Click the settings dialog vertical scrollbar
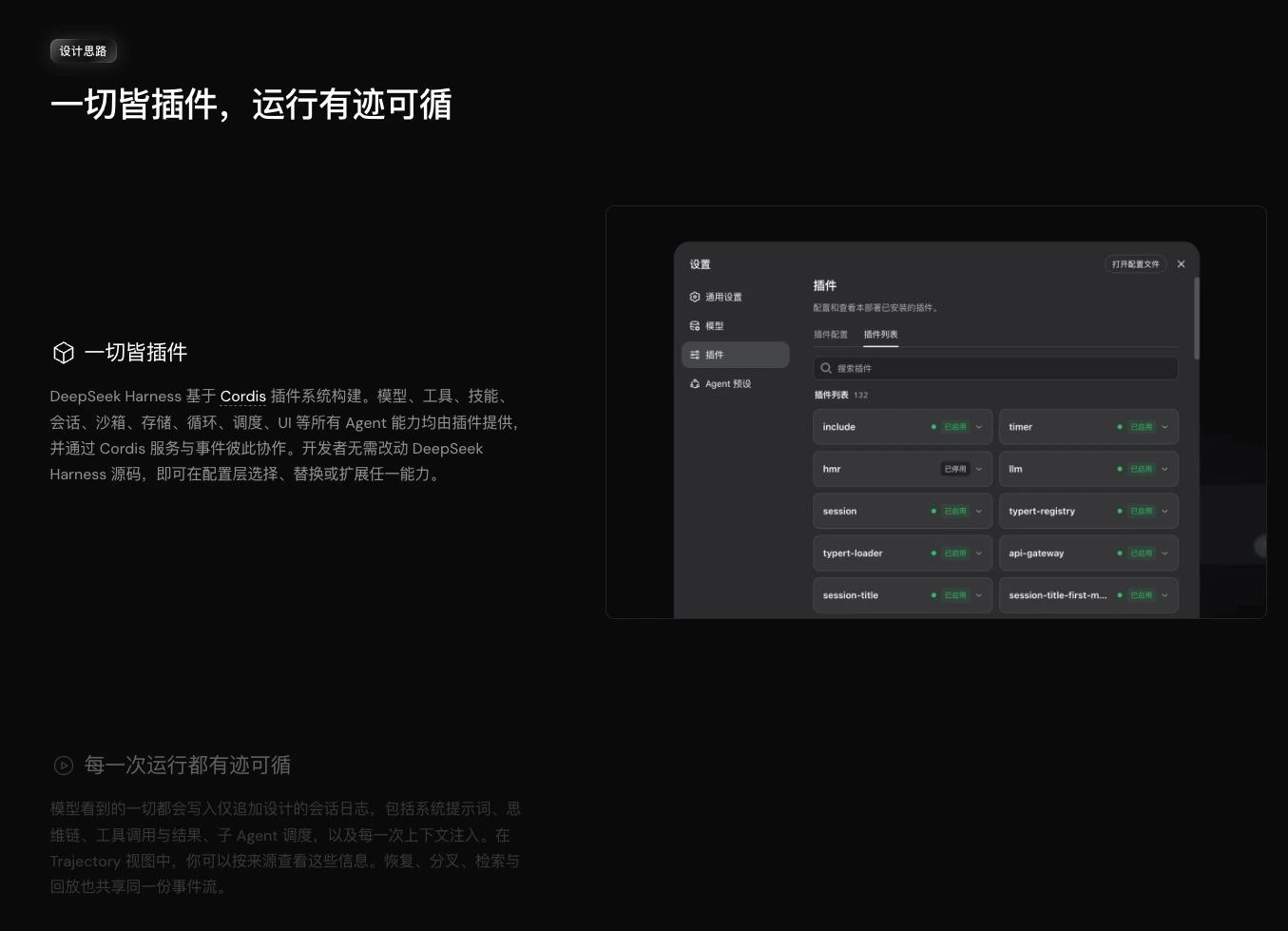Image resolution: width=1288 pixels, height=931 pixels. [1196, 319]
